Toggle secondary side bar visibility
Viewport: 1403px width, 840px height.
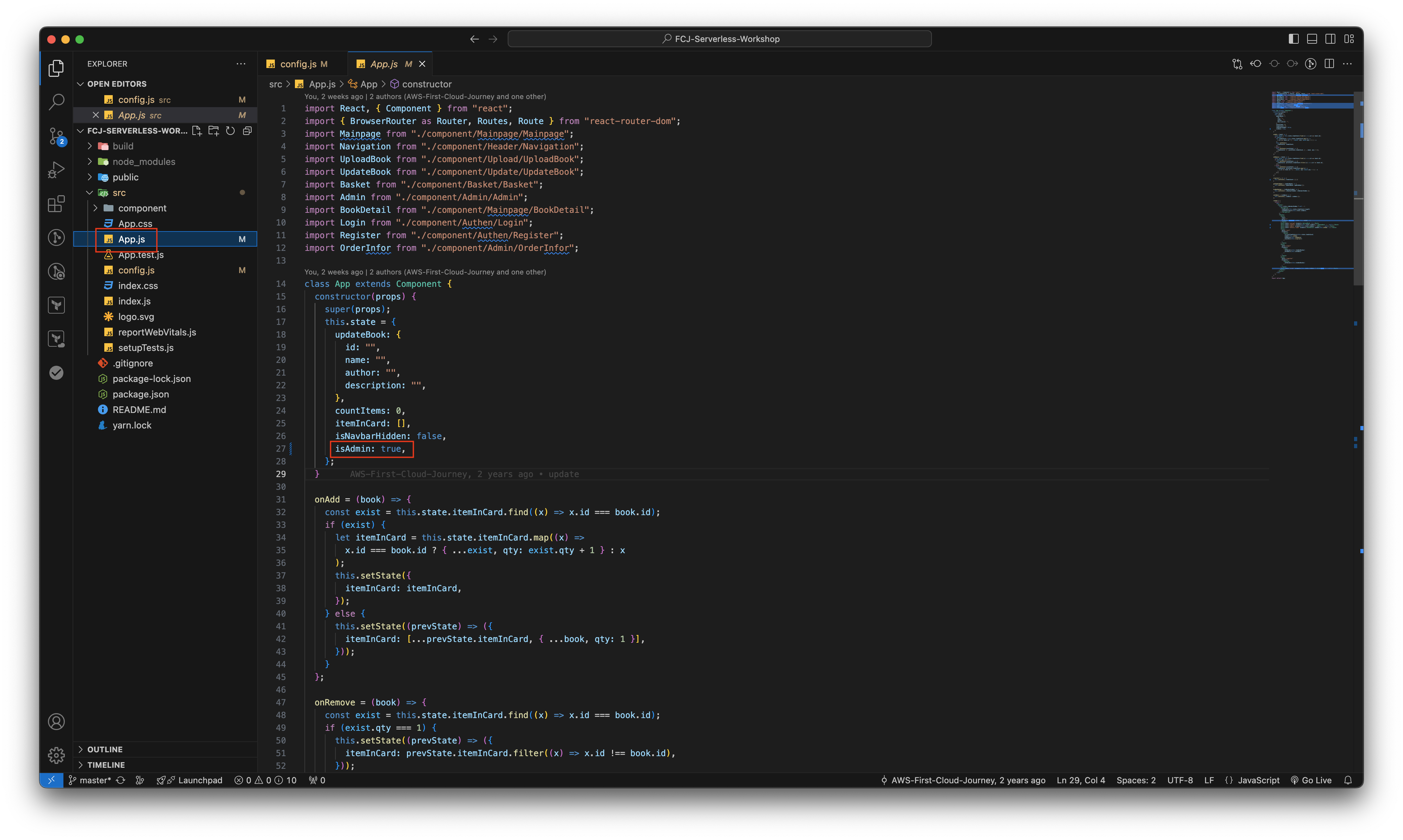pos(1330,39)
